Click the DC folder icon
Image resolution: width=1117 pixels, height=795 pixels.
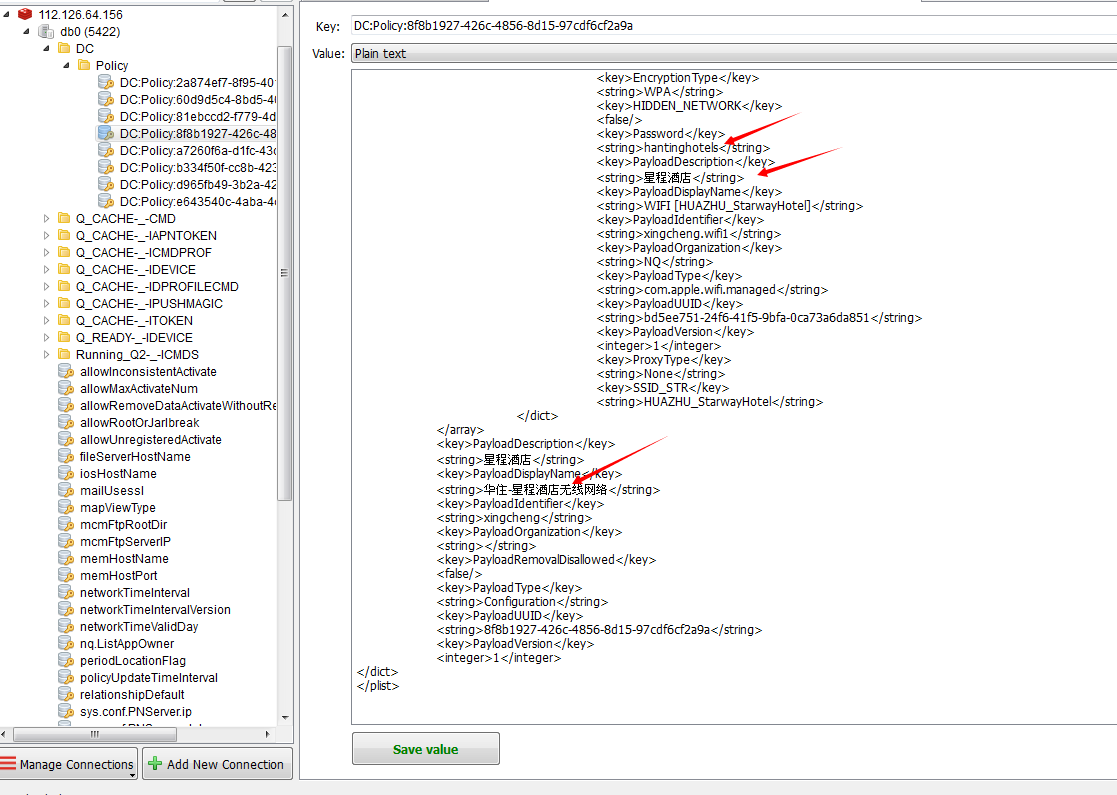(64, 48)
